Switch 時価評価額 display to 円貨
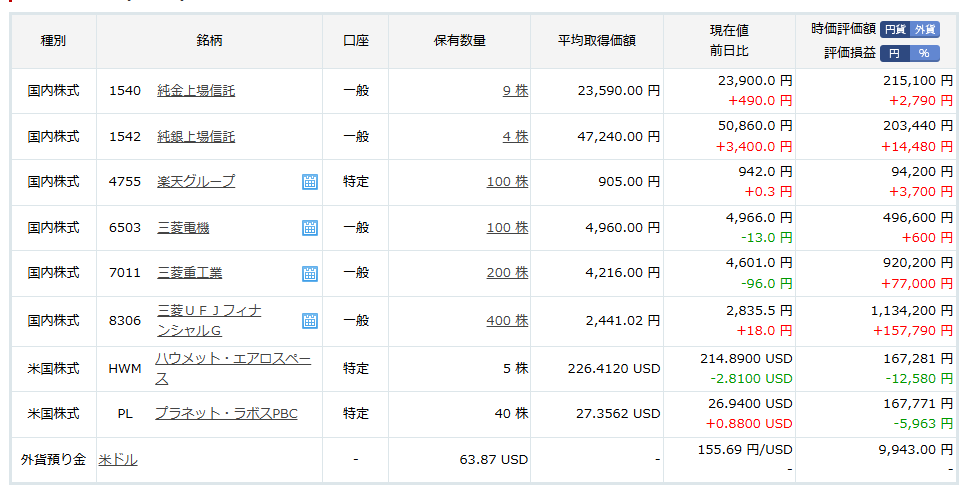This screenshot has width=970, height=495. (x=895, y=30)
